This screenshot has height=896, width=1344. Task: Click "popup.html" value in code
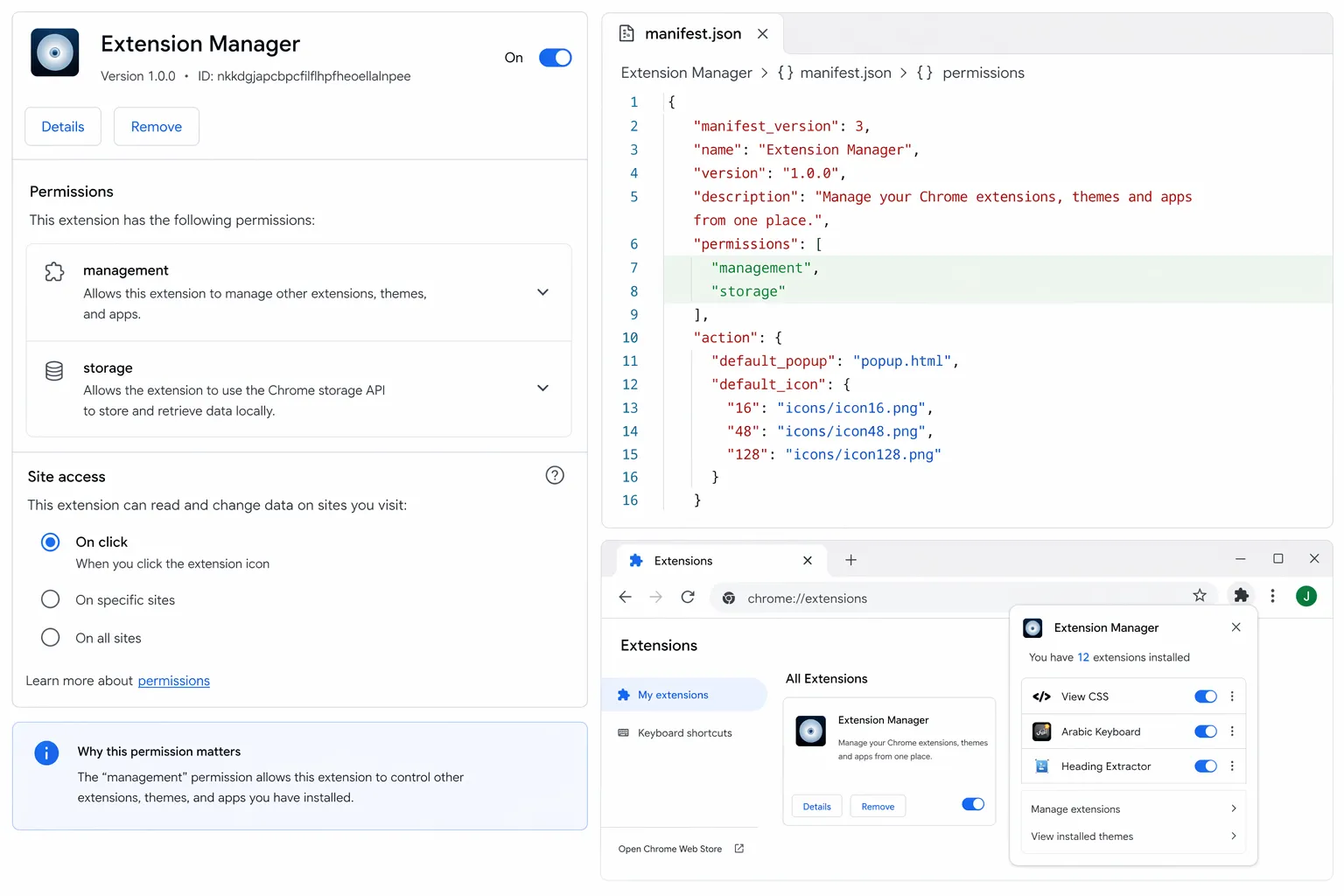902,360
